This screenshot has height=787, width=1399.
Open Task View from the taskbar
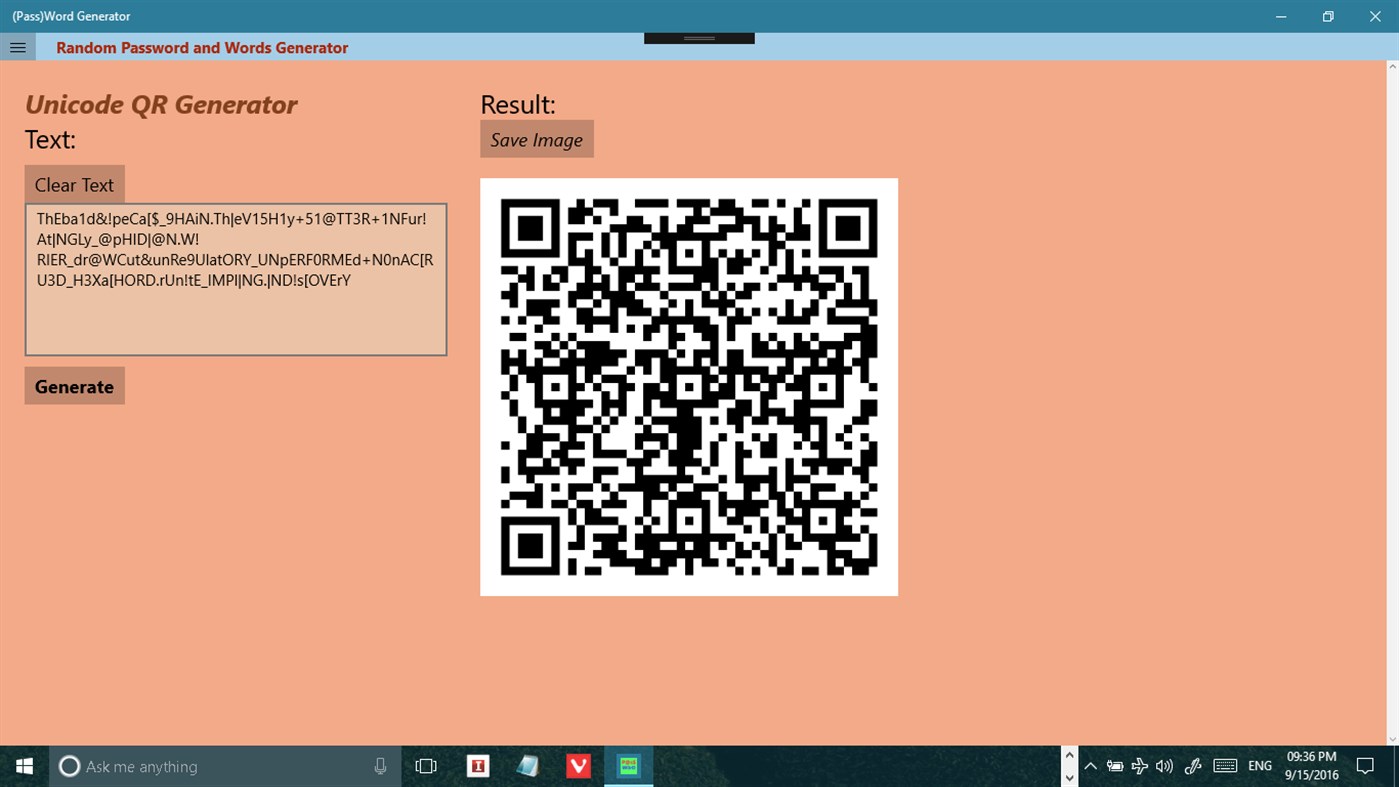point(426,765)
